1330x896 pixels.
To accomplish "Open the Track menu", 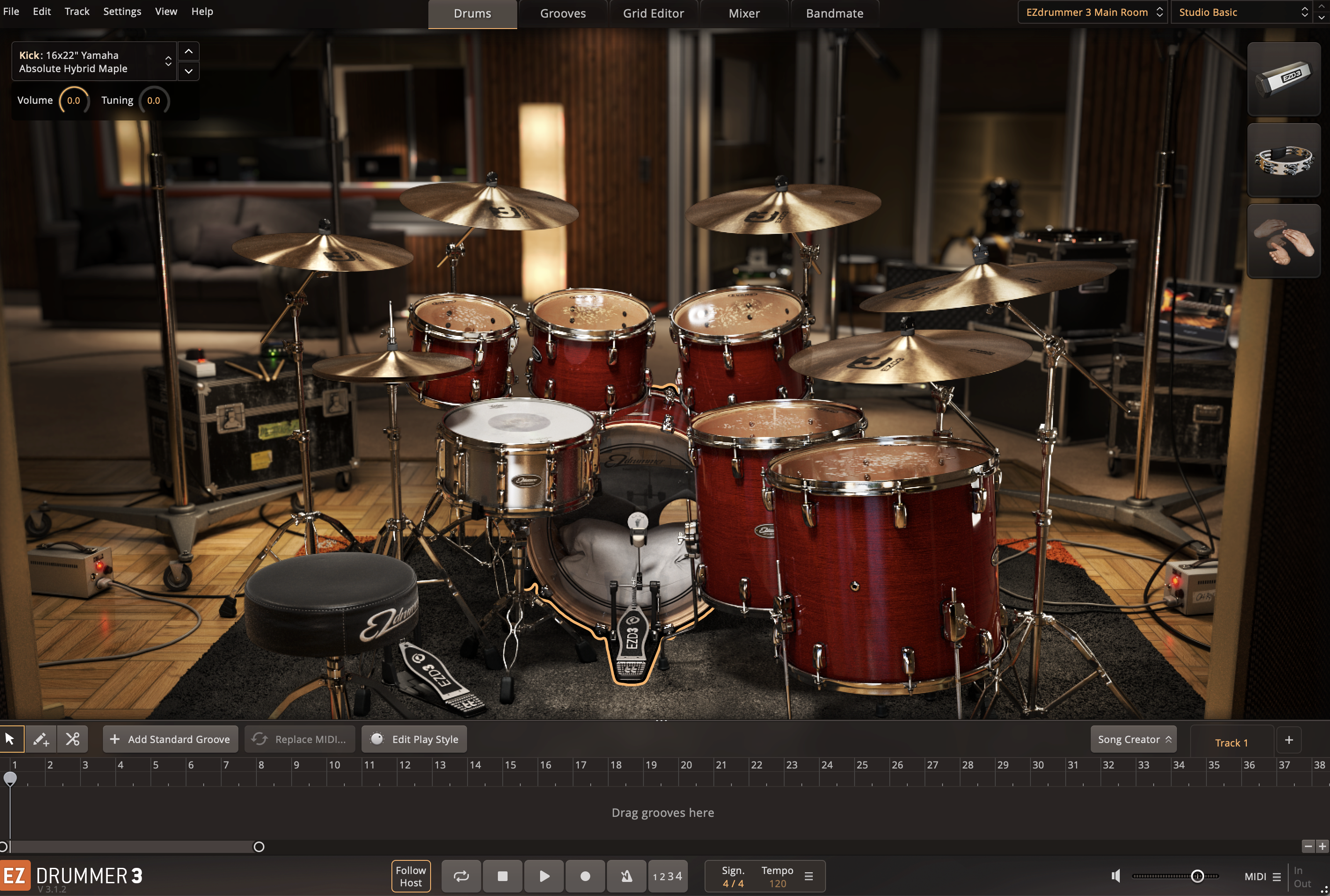I will point(77,11).
